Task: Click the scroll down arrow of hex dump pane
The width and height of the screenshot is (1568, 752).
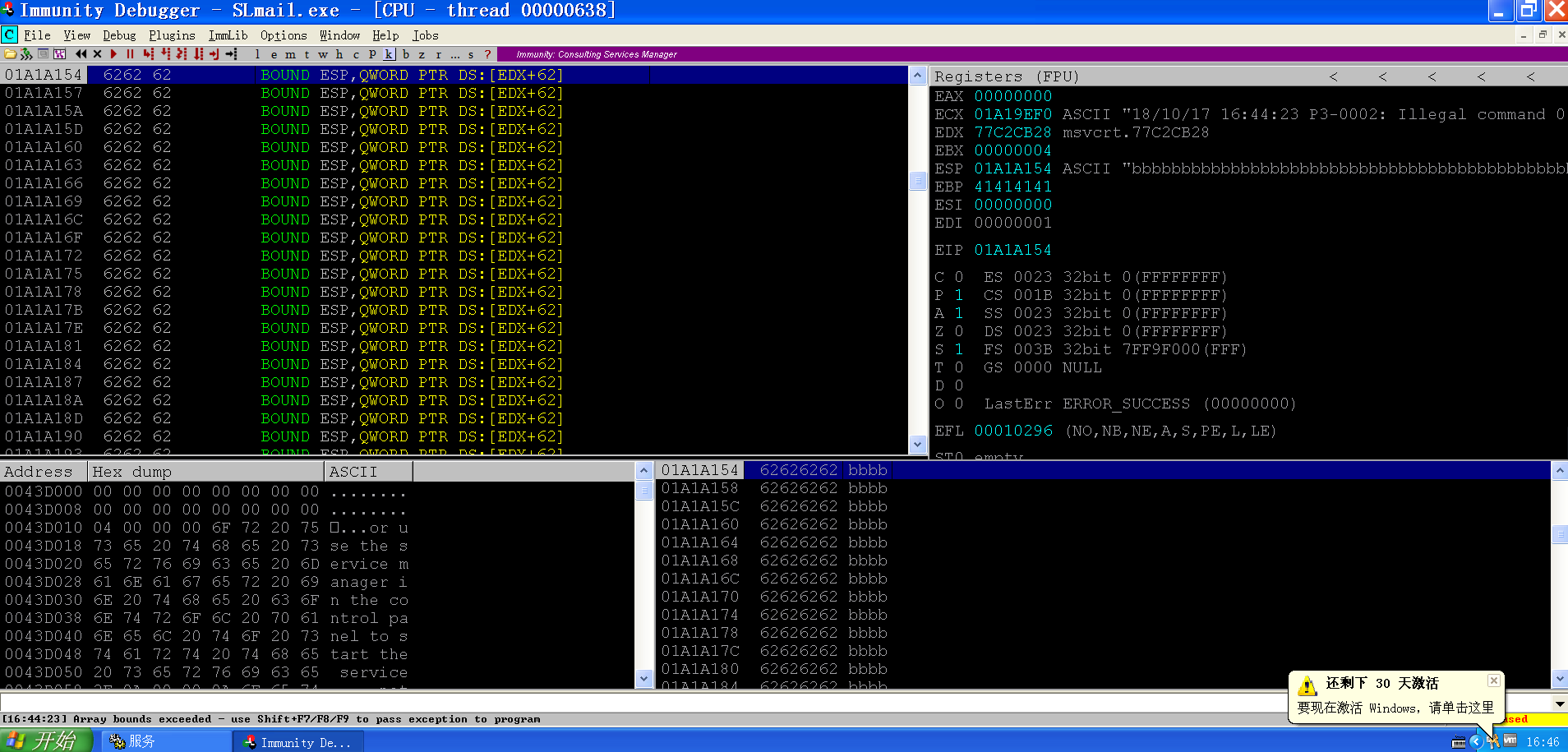Action: (x=644, y=679)
